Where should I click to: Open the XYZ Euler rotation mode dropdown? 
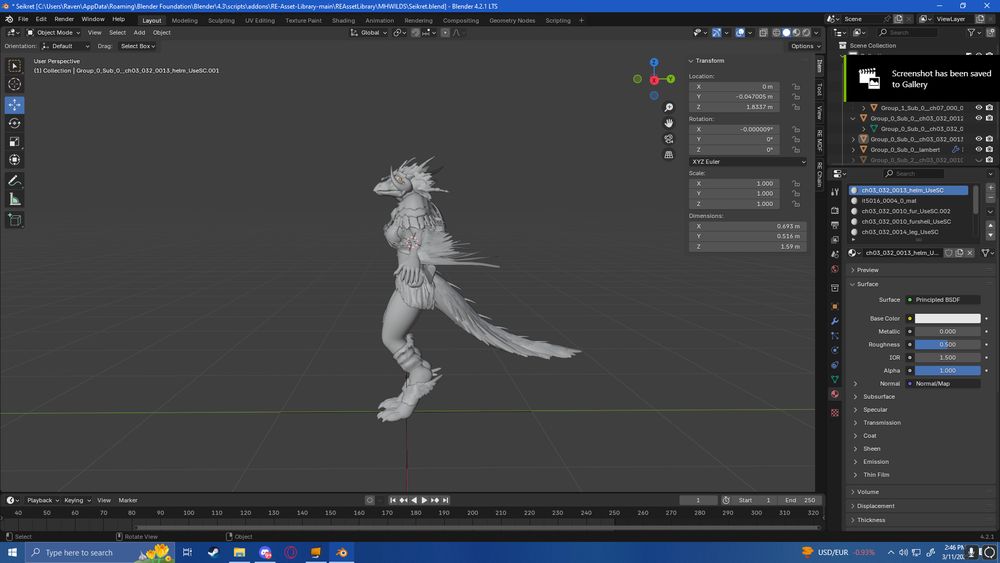[x=747, y=161]
